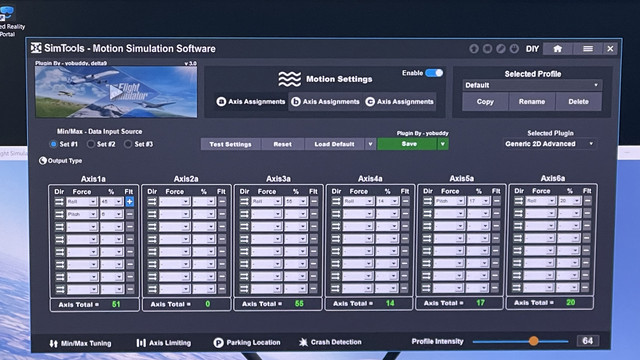640x360 pixels.
Task: Open the Min/Max Tuning section
Action: click(x=80, y=344)
